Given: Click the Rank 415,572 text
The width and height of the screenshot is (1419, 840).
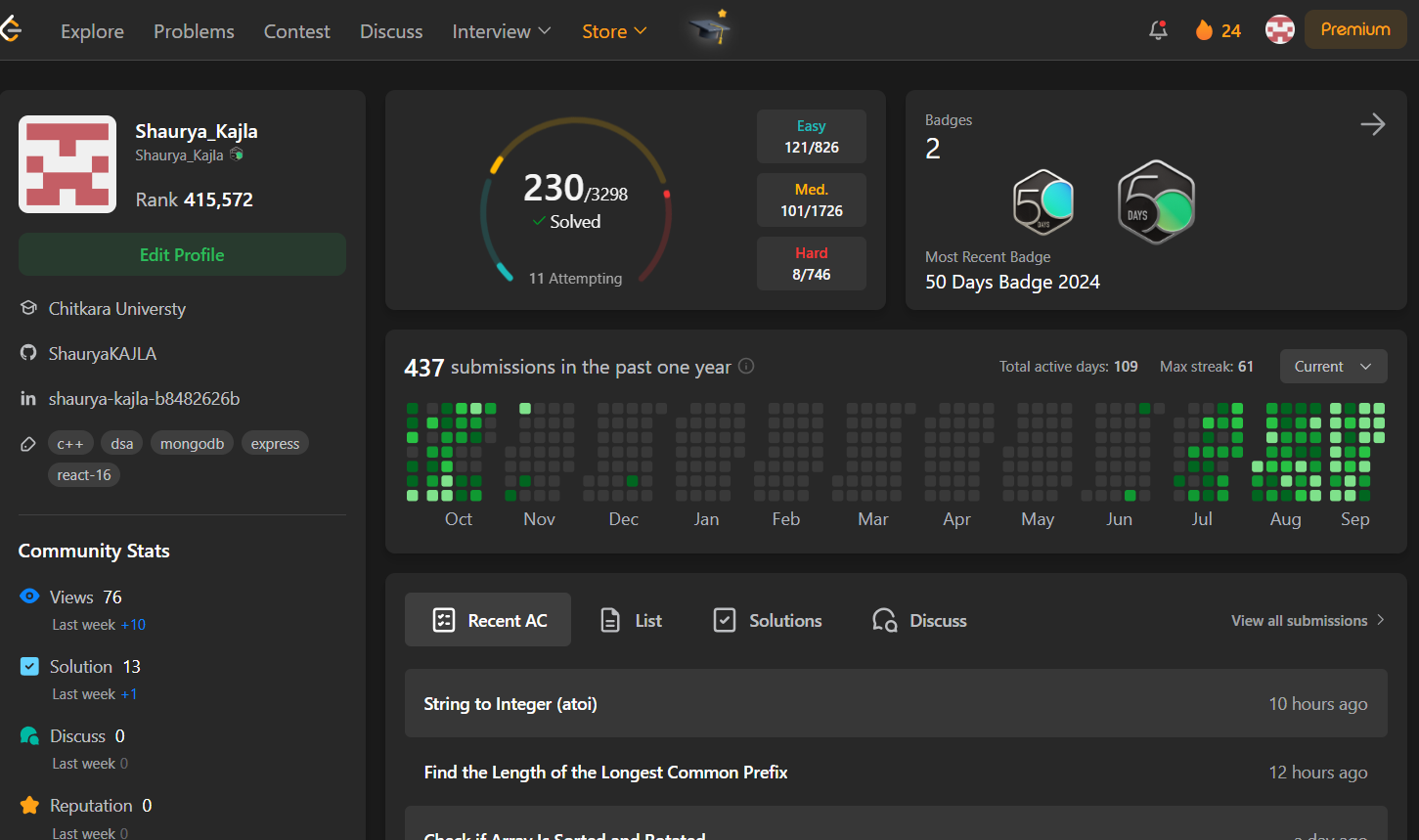Looking at the screenshot, I should click(194, 199).
